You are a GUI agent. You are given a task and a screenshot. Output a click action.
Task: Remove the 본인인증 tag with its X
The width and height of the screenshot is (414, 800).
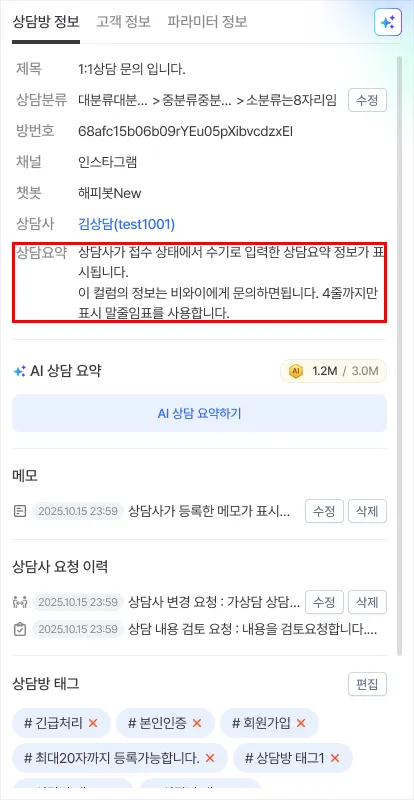click(x=197, y=723)
